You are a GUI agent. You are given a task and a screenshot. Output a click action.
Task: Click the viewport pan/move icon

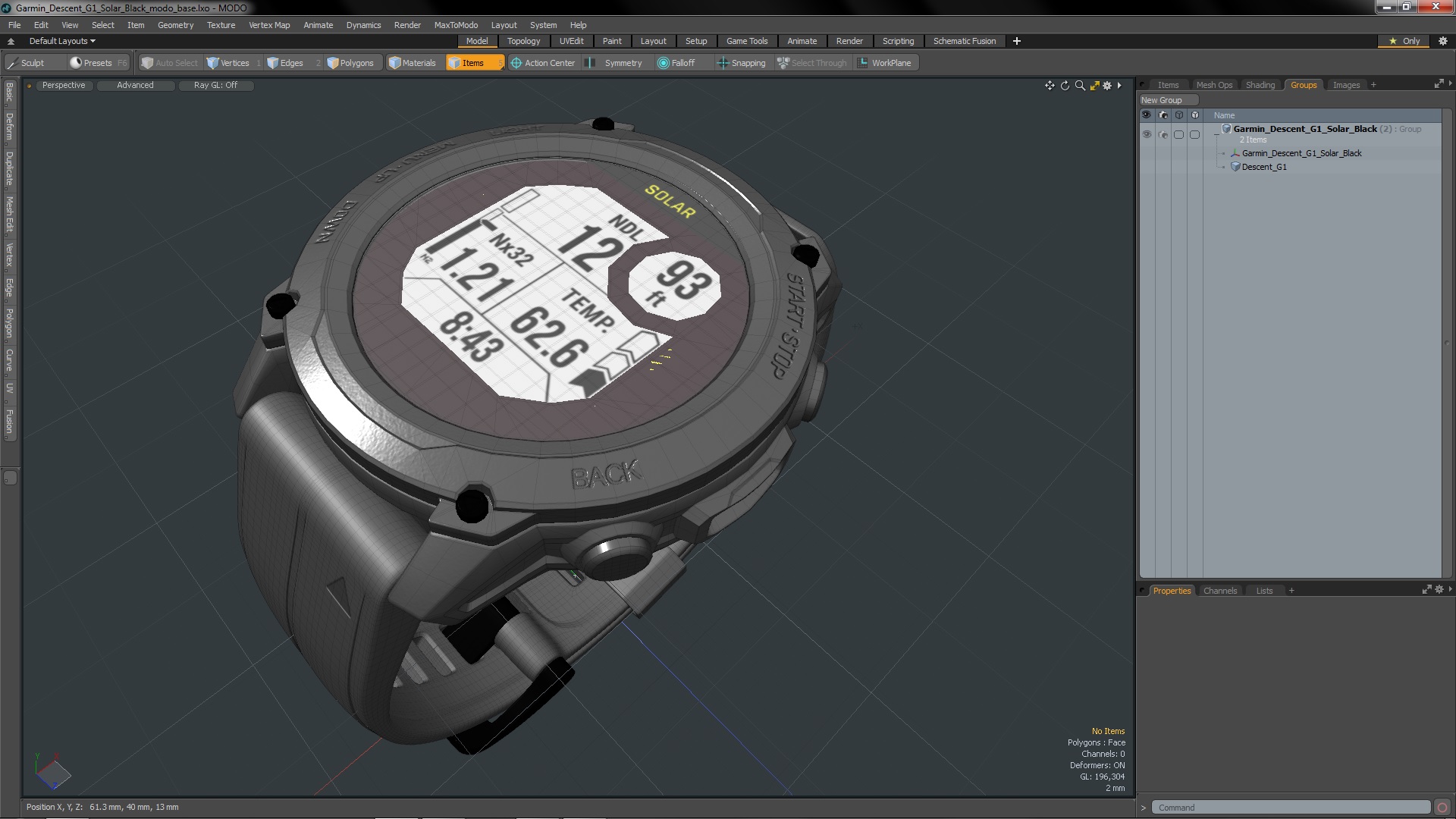pos(1050,86)
